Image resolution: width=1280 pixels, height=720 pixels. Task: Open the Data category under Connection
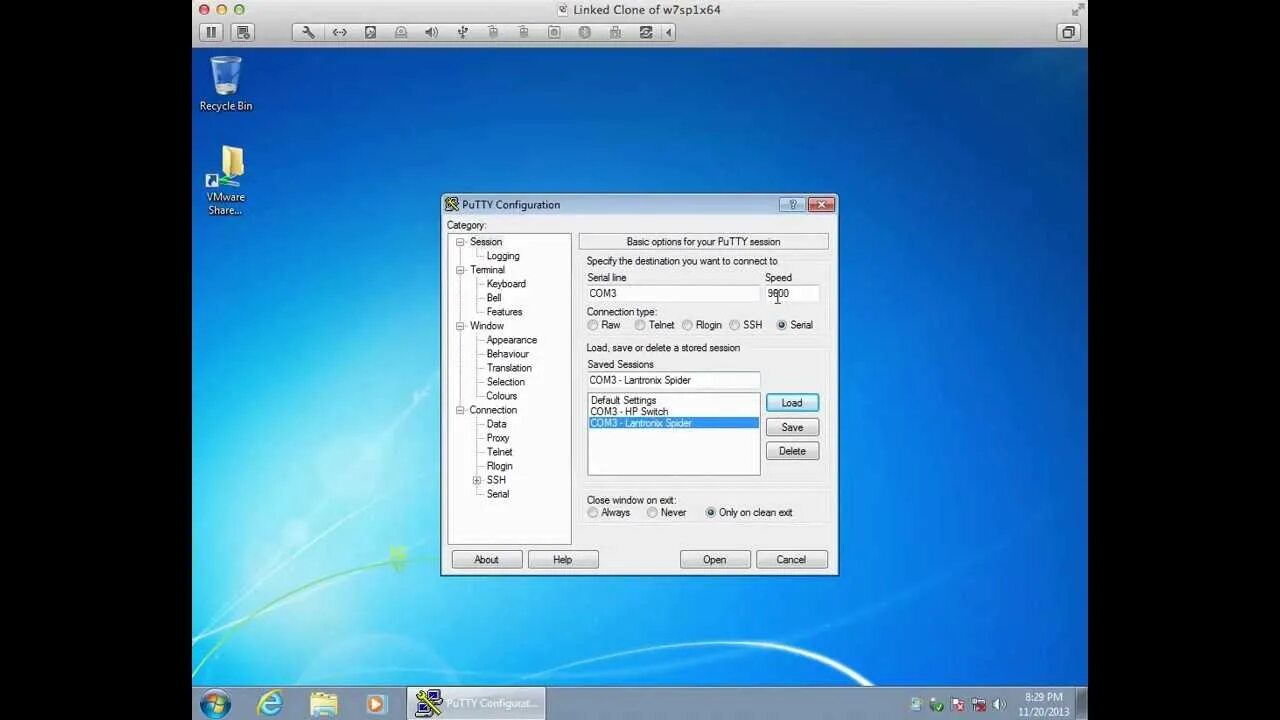click(496, 424)
